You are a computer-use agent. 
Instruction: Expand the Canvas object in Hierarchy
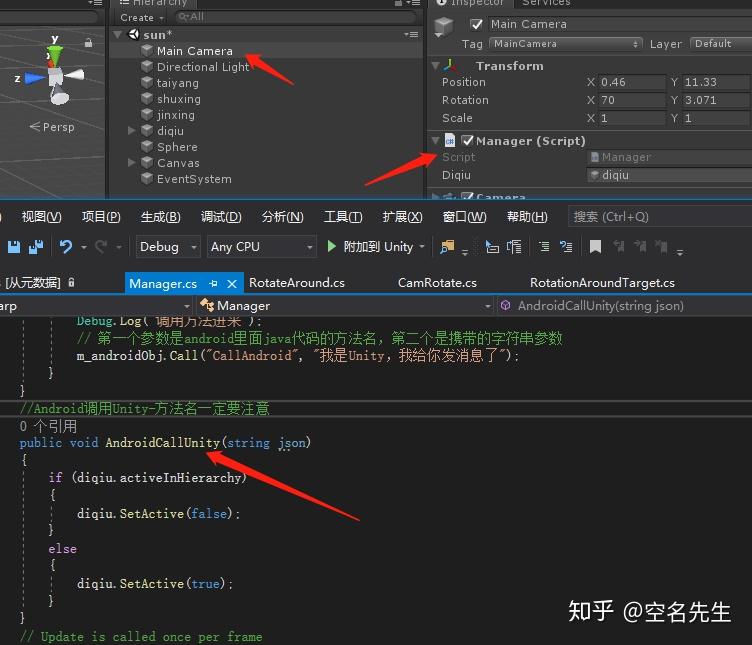[x=131, y=163]
